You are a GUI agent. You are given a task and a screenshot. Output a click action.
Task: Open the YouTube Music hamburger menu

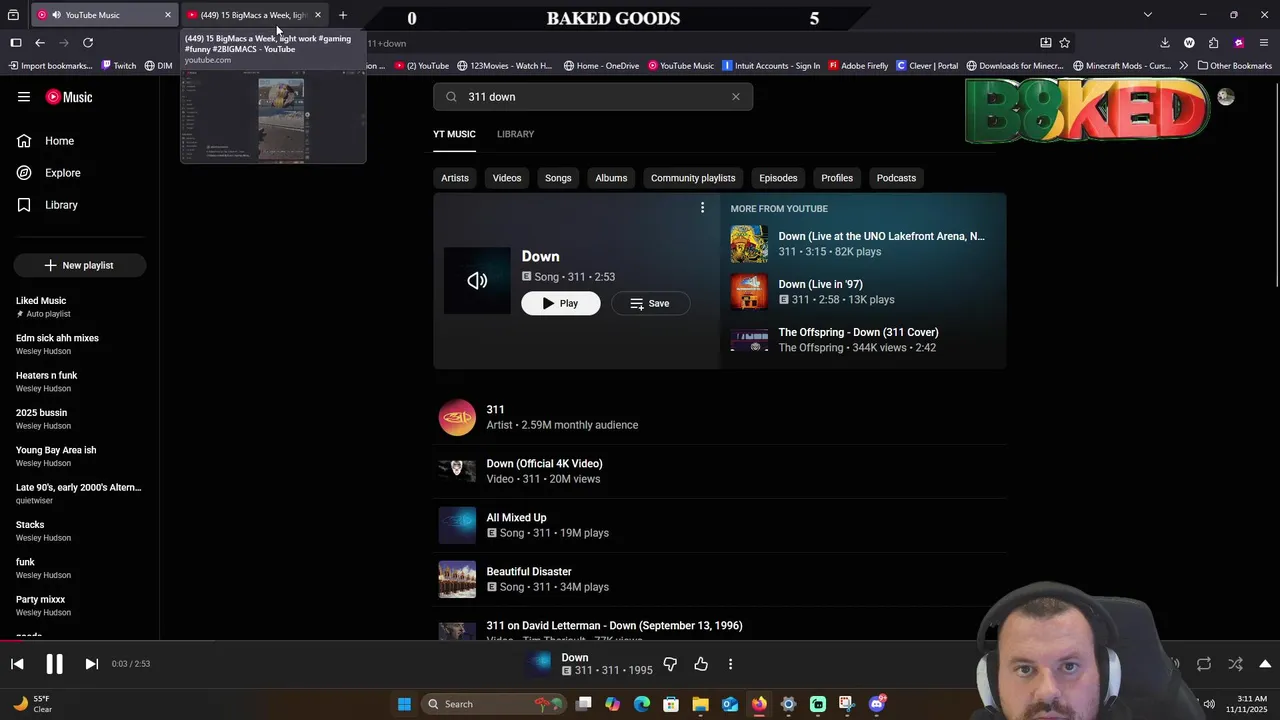point(24,97)
